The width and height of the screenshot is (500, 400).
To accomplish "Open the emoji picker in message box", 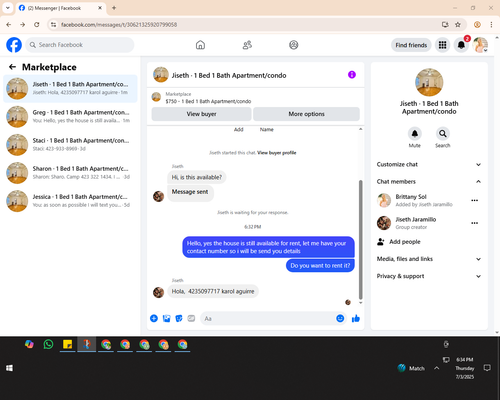I will pos(340,318).
